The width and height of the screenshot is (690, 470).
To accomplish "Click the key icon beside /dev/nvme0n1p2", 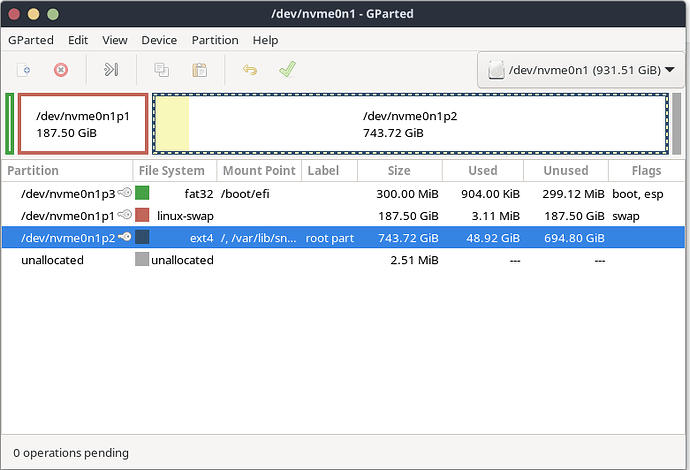I will [x=125, y=237].
